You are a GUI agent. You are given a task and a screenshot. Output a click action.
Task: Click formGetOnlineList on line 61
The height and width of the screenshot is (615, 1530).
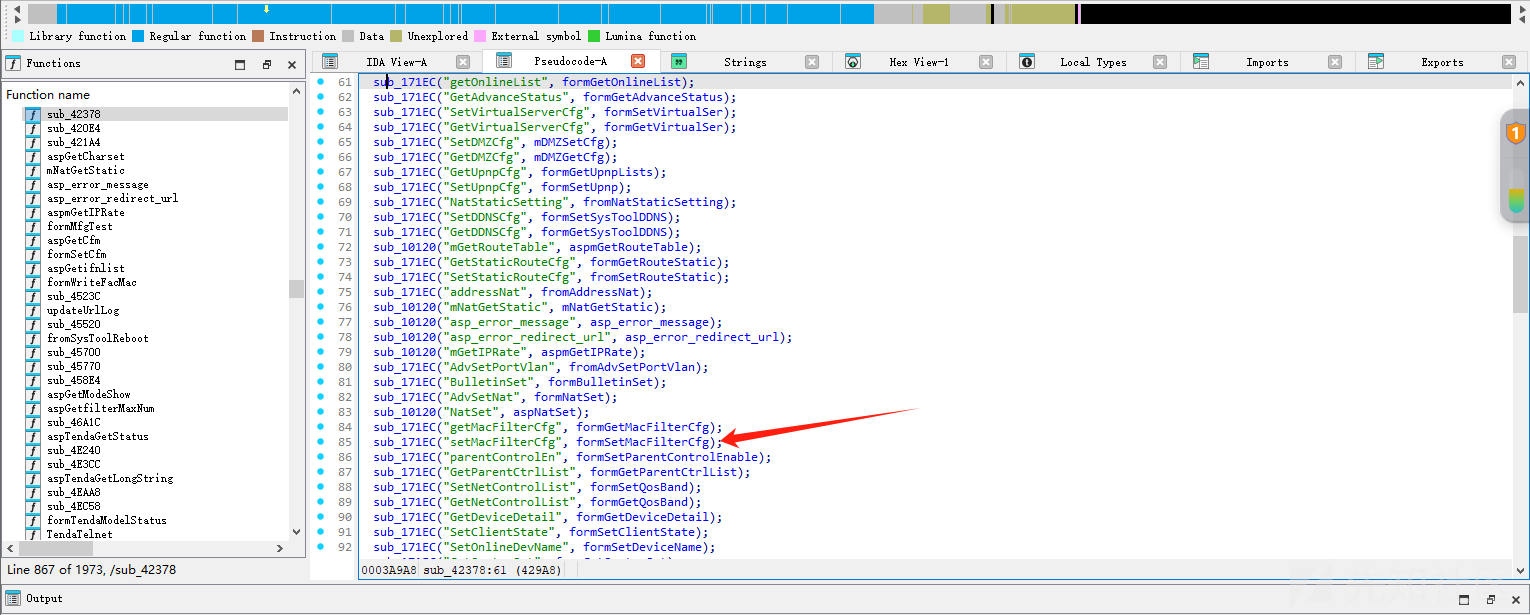click(x=622, y=82)
